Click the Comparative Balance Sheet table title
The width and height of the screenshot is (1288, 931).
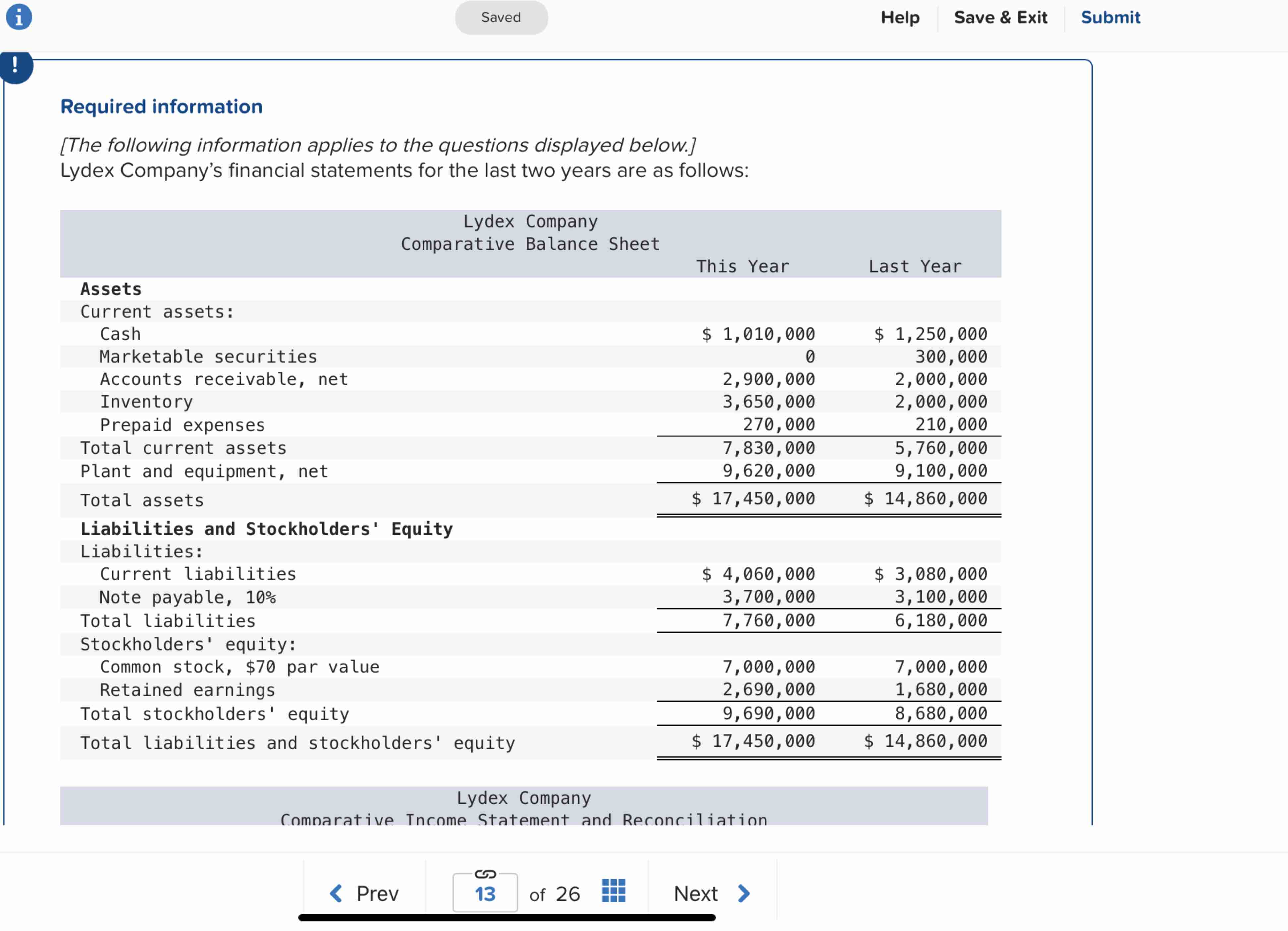530,244
